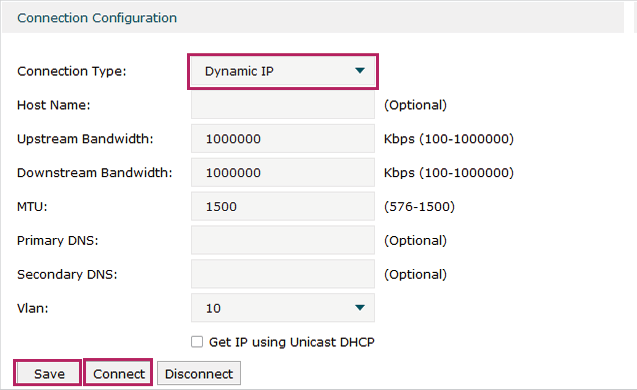Click the Host Name input field

283,105
